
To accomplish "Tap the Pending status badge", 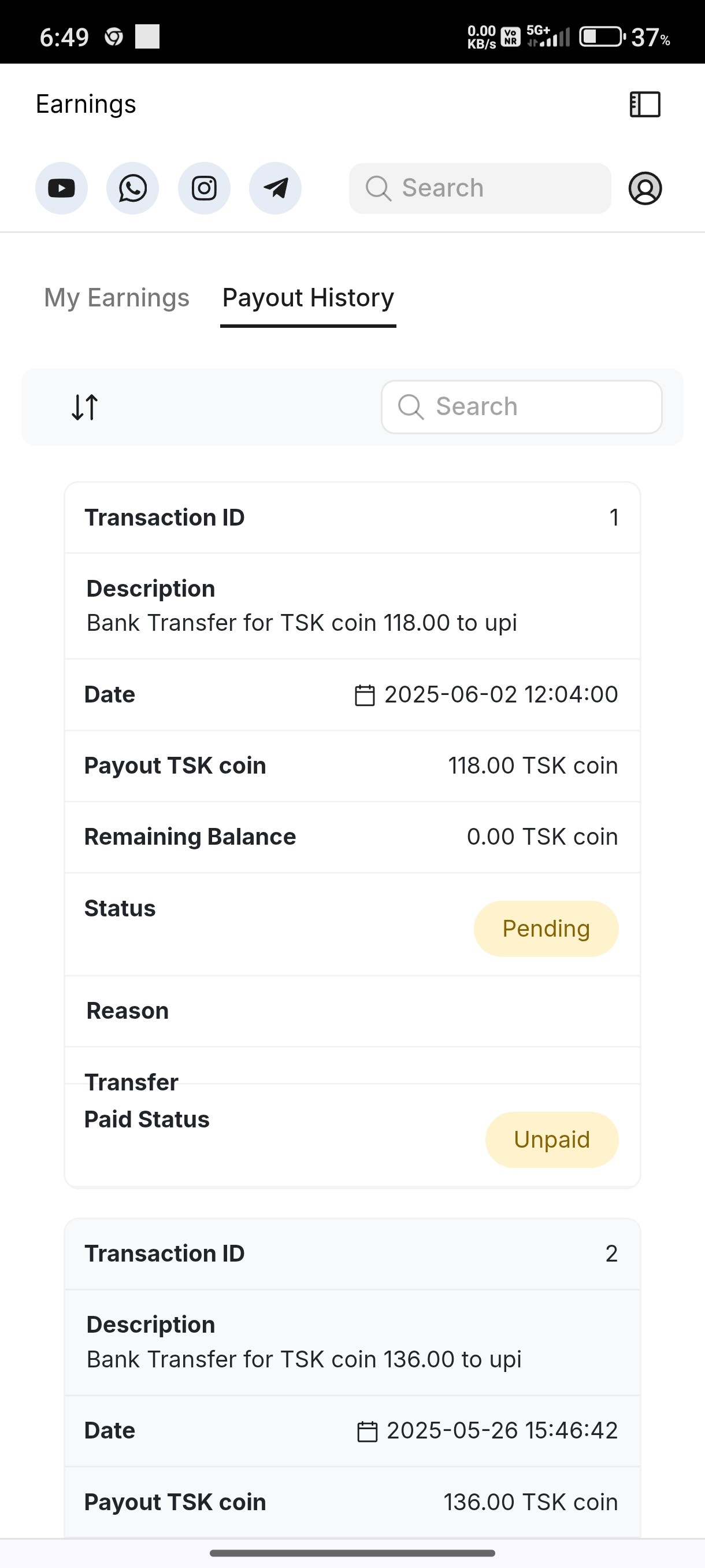I will [x=546, y=929].
